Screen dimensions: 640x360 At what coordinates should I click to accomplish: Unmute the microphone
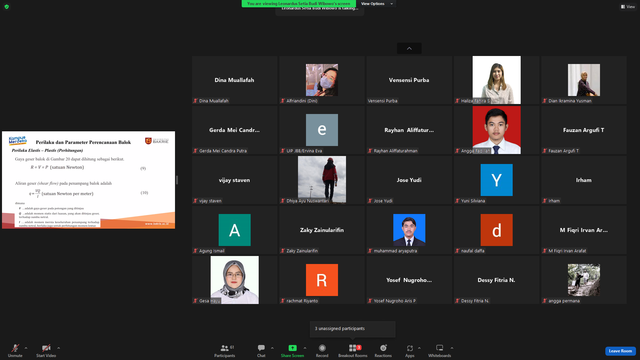pos(15,350)
